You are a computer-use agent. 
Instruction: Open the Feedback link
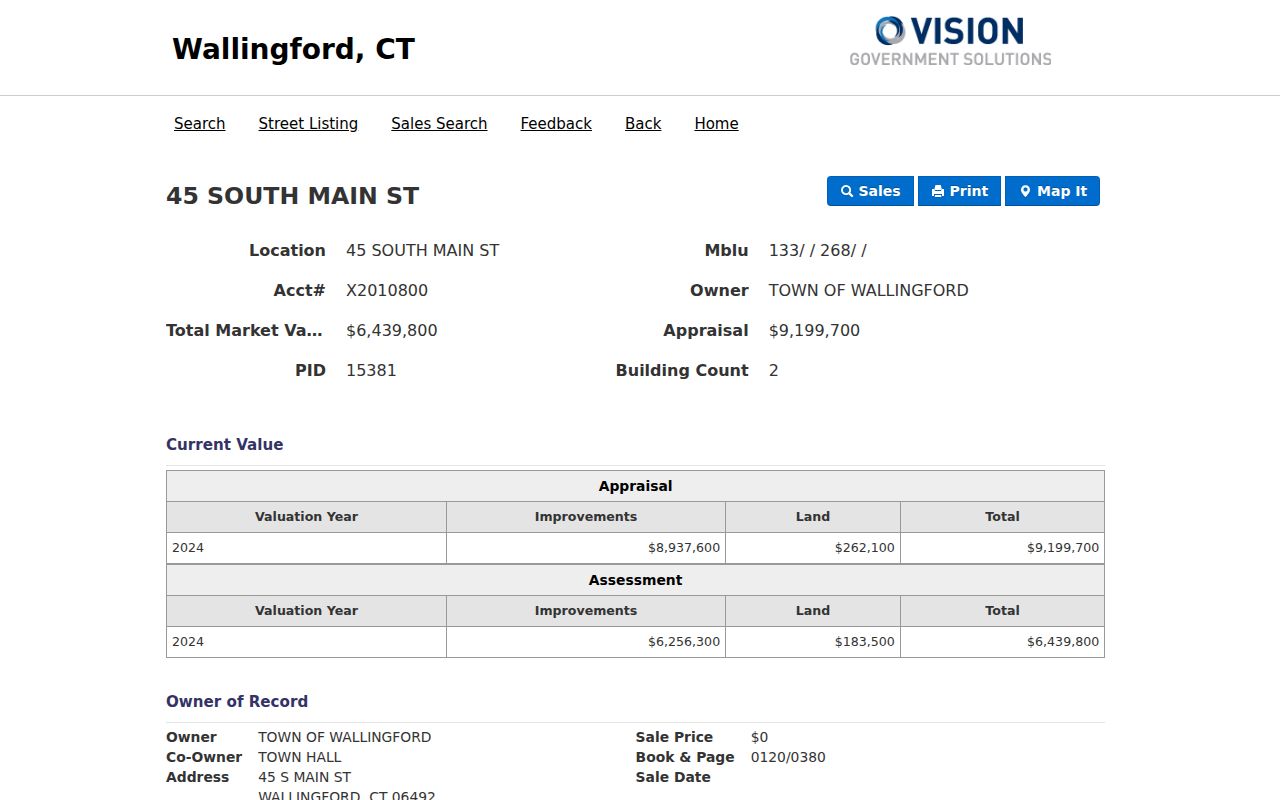pos(556,123)
